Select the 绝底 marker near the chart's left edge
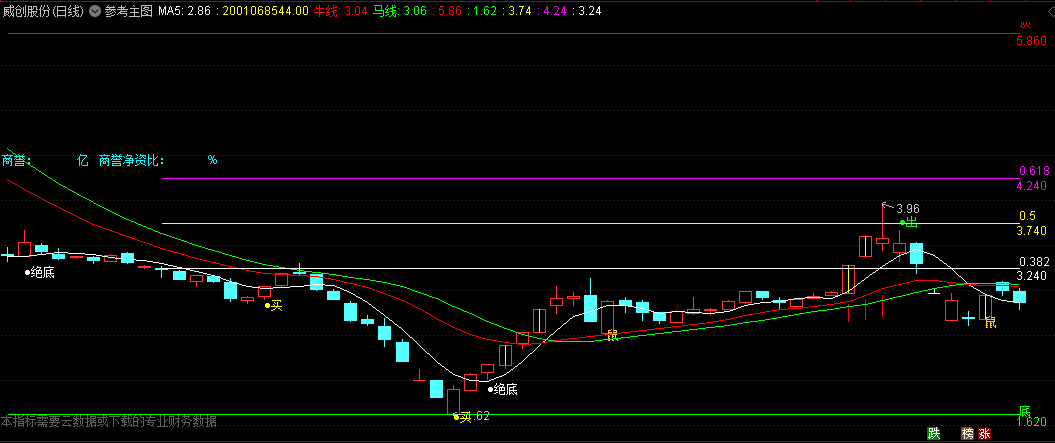The width and height of the screenshot is (1055, 443). (40, 273)
